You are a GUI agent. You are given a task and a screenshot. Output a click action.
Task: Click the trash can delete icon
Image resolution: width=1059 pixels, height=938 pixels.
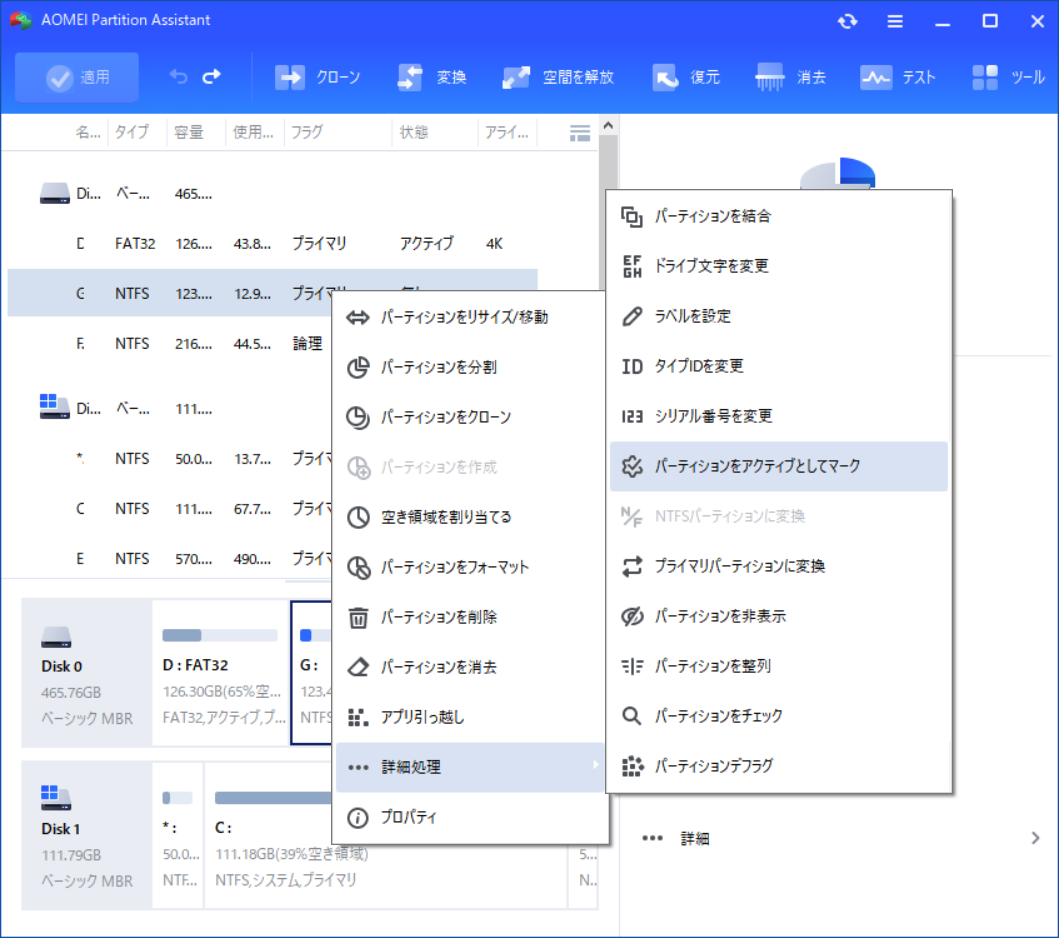tap(358, 617)
